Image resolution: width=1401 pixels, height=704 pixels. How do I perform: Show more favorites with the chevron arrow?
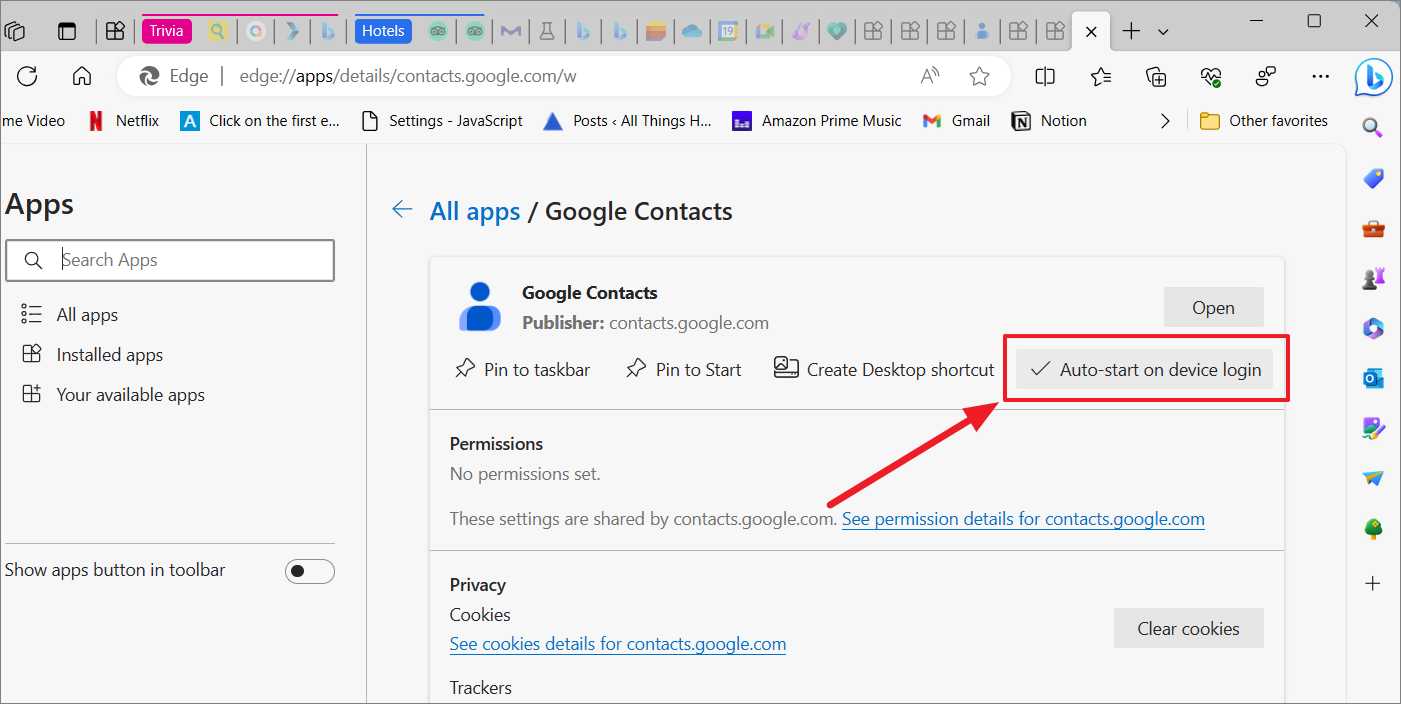coord(1165,120)
